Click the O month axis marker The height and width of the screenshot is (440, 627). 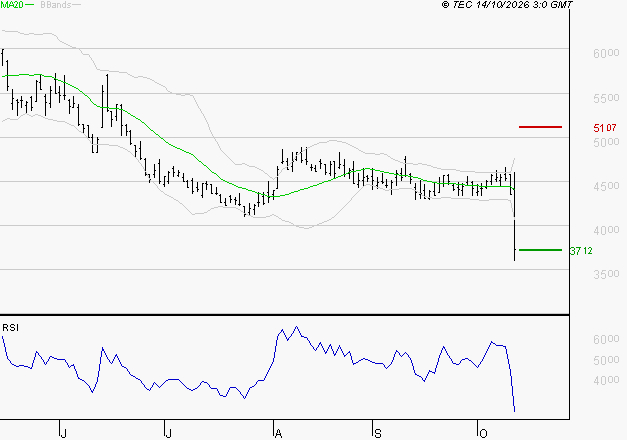(x=483, y=433)
